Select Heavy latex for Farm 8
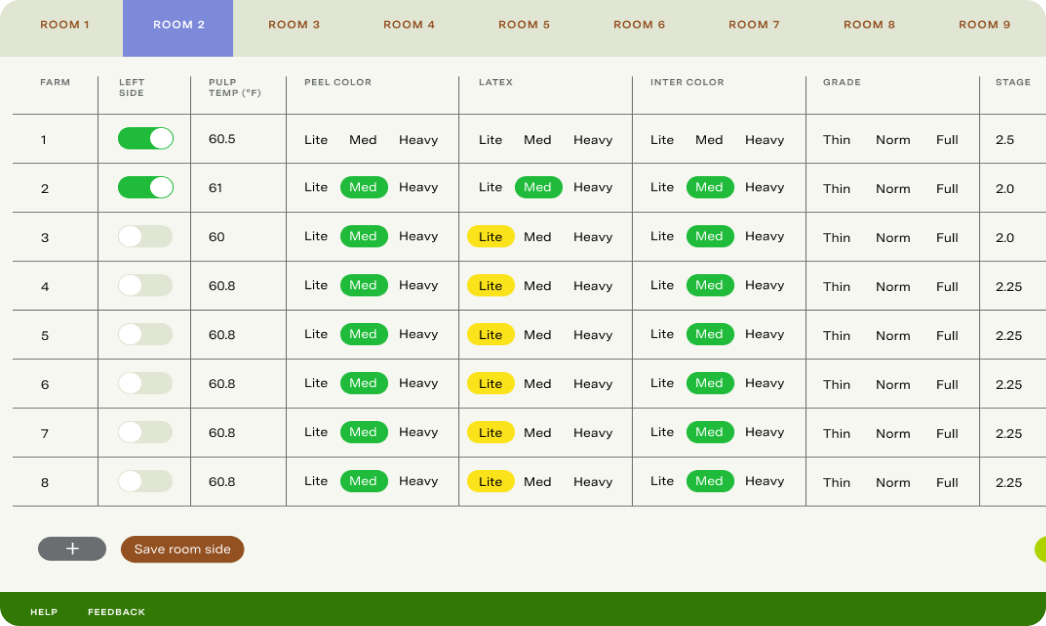This screenshot has width=1046, height=626. 592,481
